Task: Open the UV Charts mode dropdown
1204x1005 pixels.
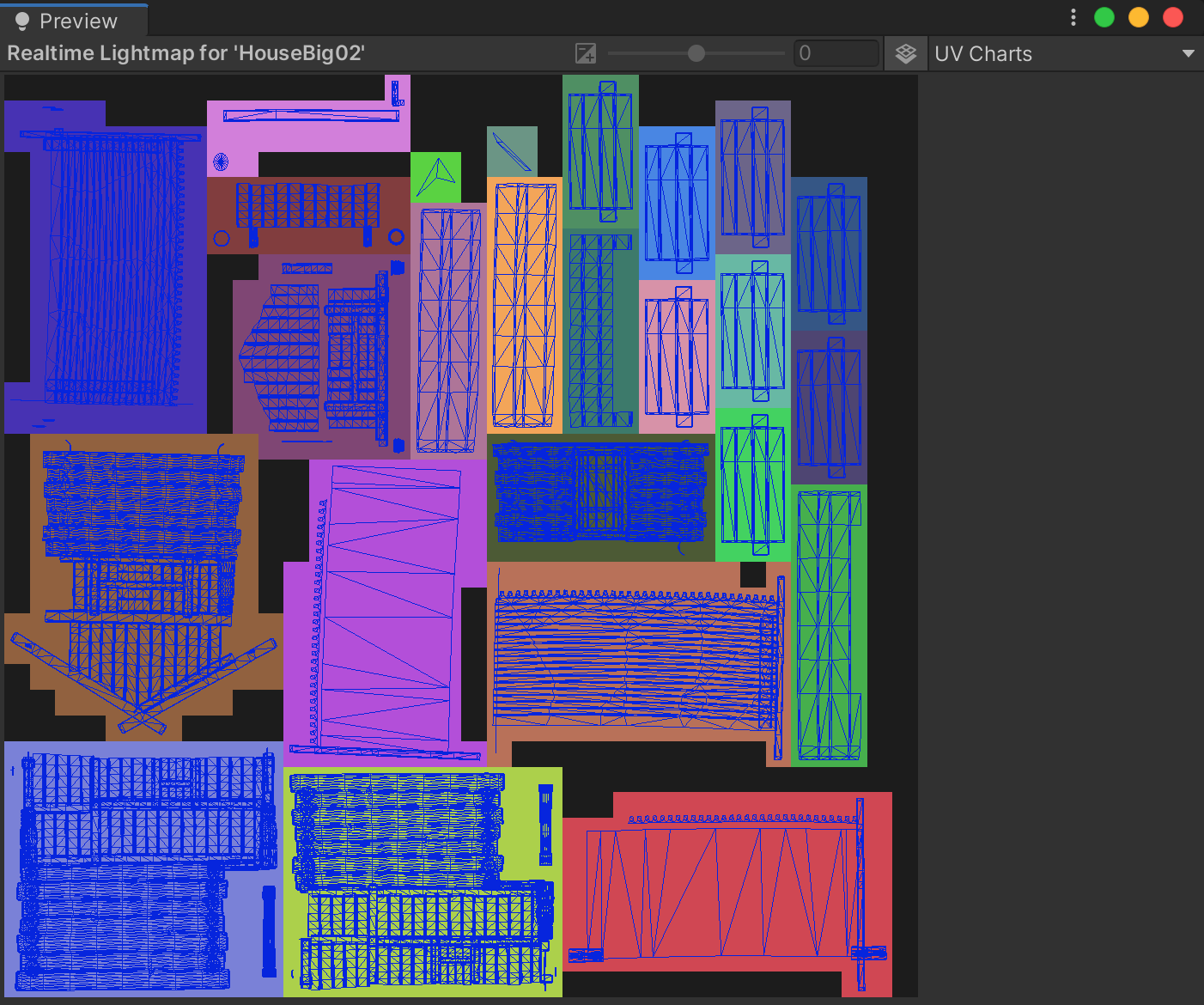Action: tap(1063, 54)
